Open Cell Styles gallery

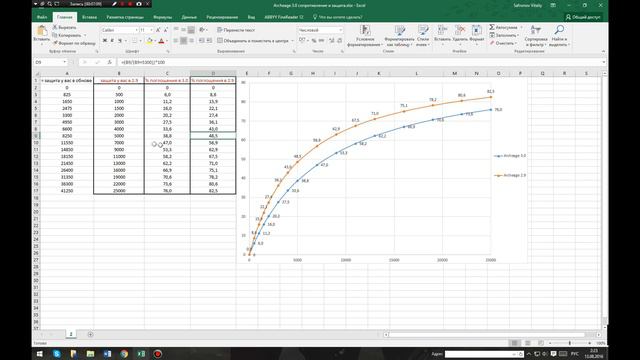pyautogui.click(x=423, y=36)
